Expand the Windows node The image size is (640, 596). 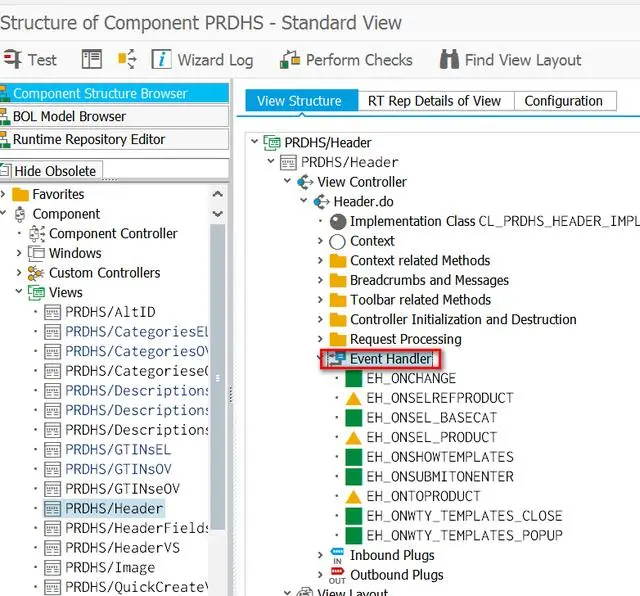tap(19, 253)
